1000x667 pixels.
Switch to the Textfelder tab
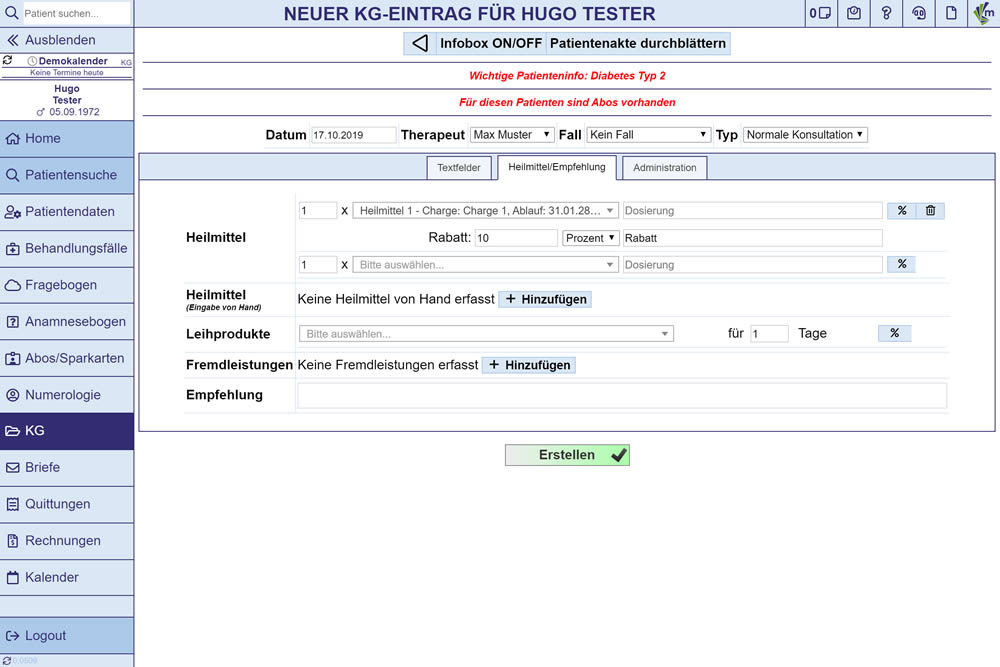click(x=460, y=168)
